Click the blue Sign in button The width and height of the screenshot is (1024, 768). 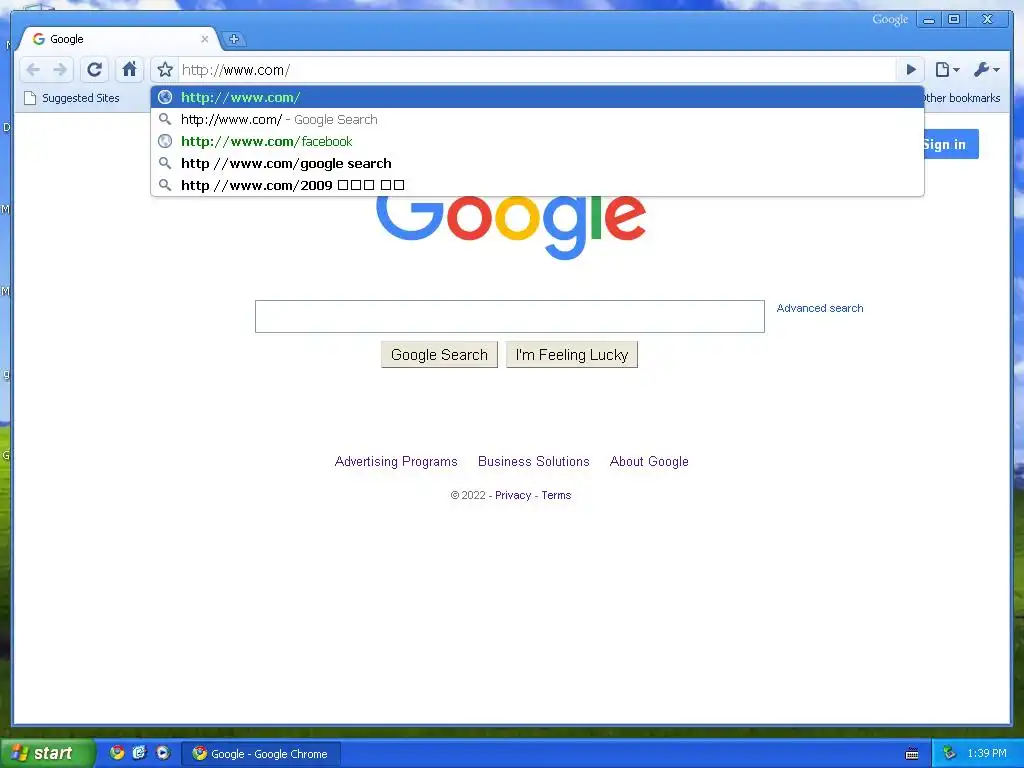point(951,144)
